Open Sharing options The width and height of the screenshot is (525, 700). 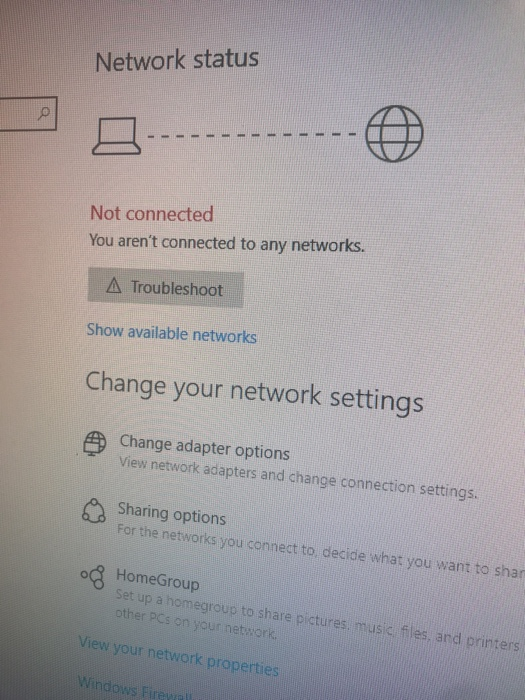click(172, 513)
